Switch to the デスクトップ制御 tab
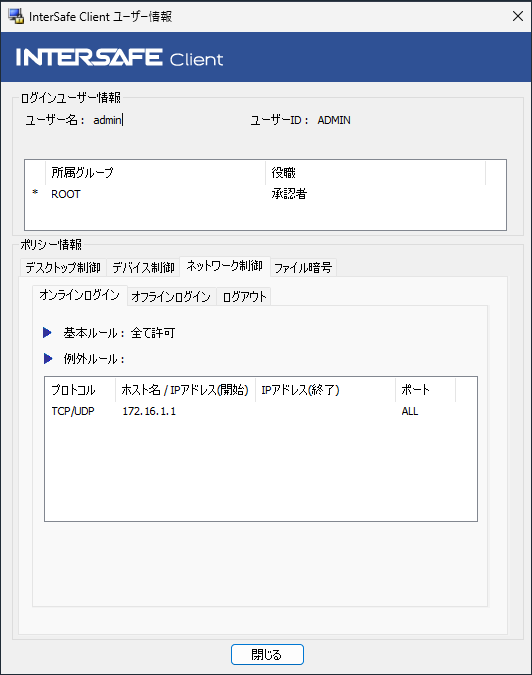 pyautogui.click(x=63, y=267)
